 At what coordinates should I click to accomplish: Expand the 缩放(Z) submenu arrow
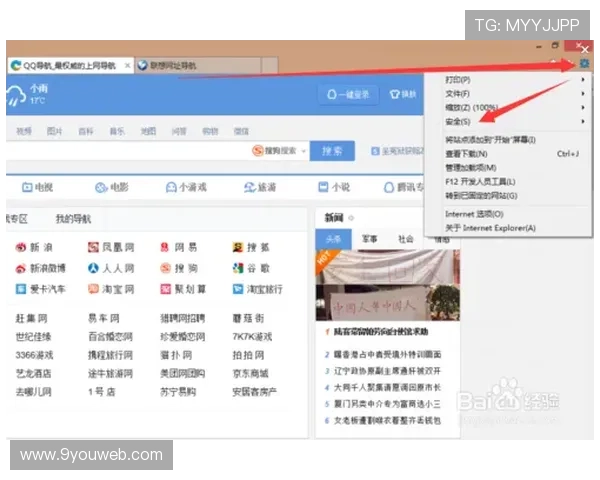pyautogui.click(x=583, y=108)
